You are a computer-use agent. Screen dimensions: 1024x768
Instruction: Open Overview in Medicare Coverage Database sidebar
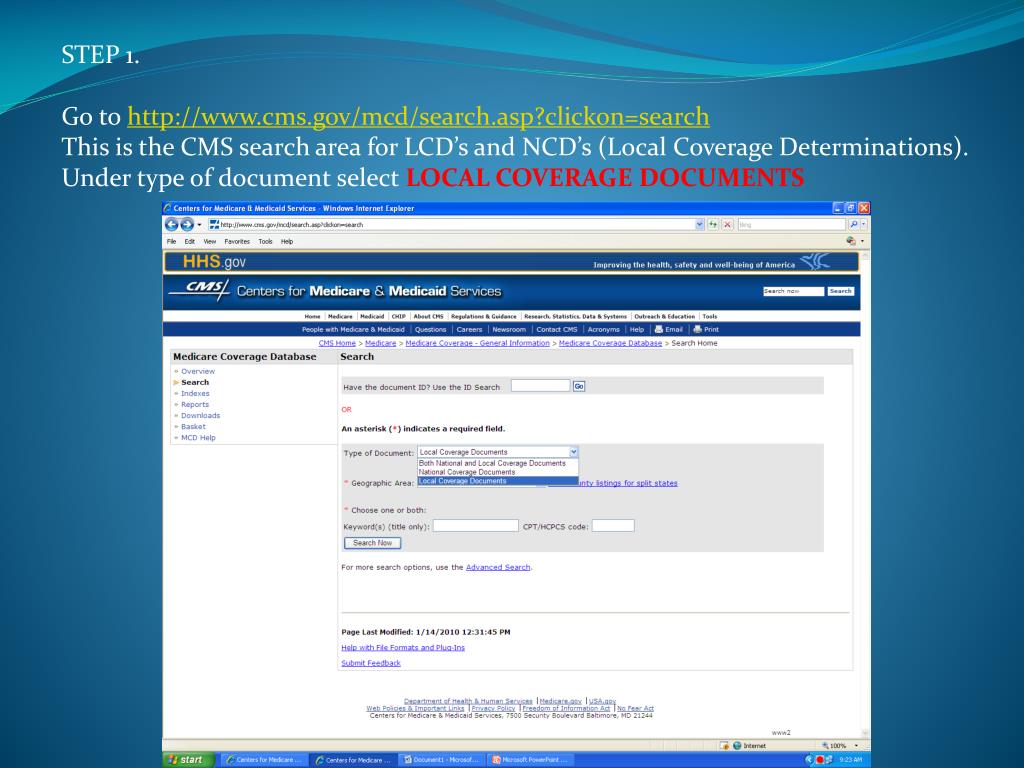point(198,372)
